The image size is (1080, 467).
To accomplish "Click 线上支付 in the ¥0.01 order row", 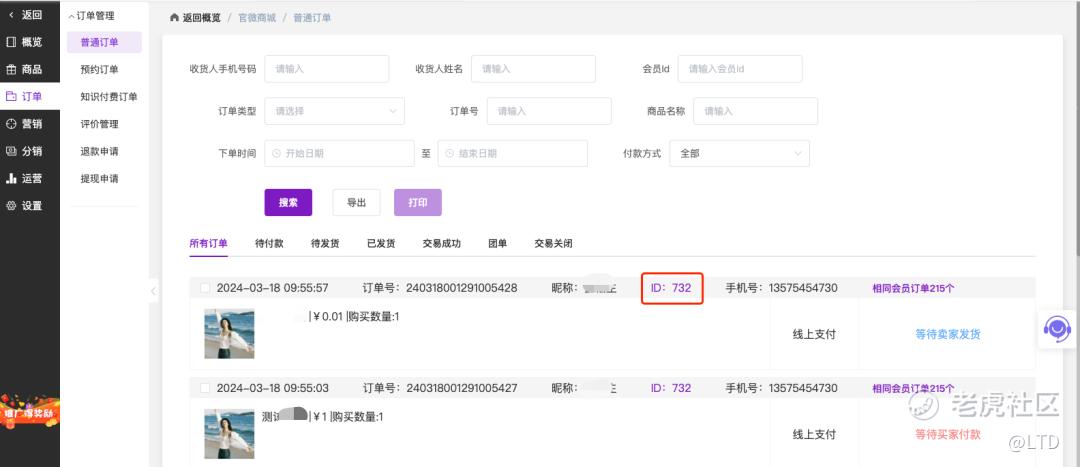I will point(814,334).
